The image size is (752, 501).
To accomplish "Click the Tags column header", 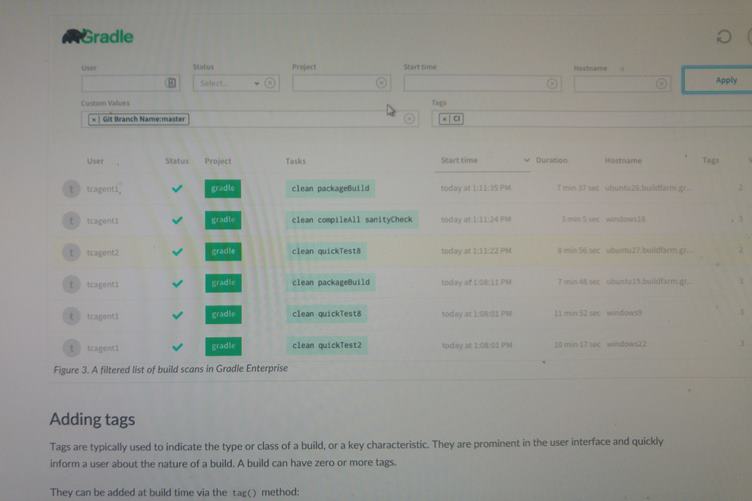I will pos(711,160).
